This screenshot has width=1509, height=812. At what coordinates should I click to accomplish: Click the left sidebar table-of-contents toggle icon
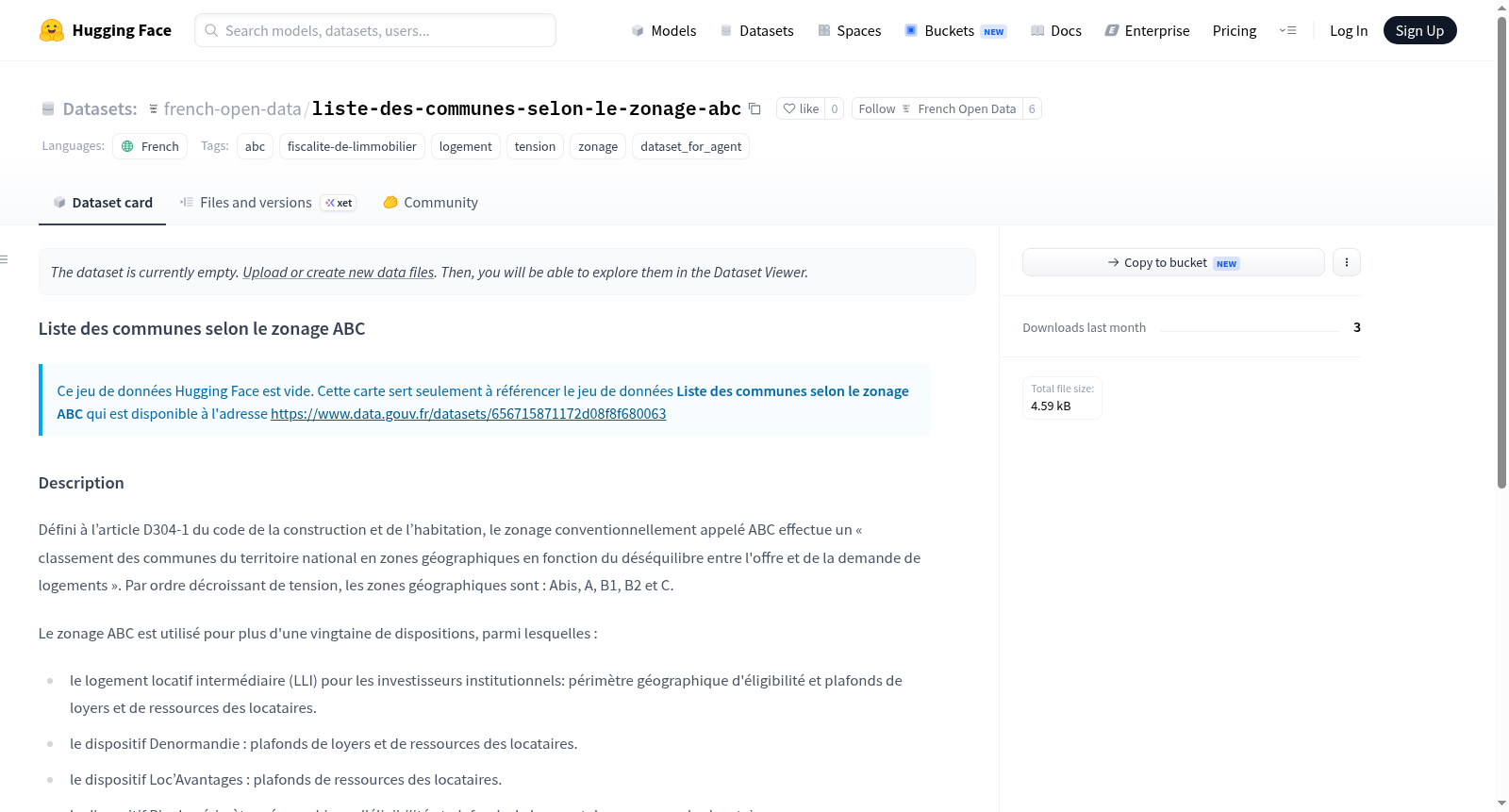[4, 258]
